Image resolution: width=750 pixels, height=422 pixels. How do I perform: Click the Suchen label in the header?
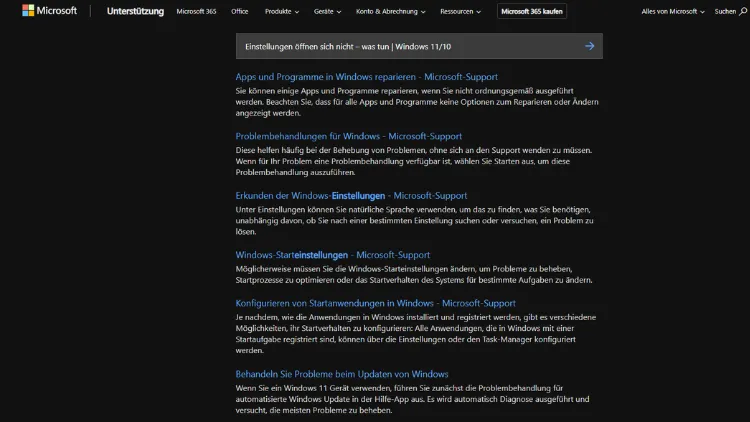coord(725,11)
